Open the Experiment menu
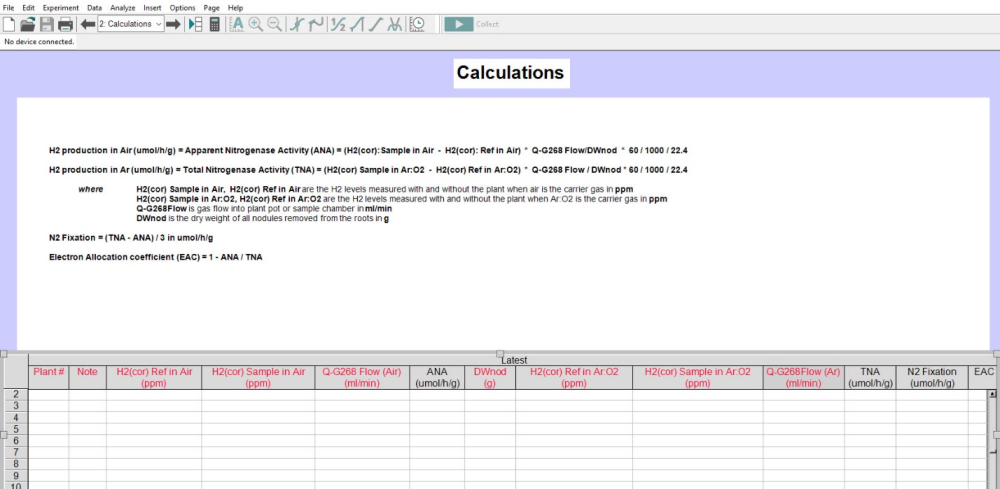 (61, 8)
